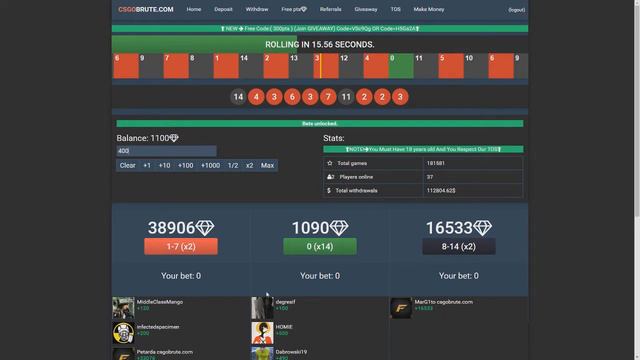Screen dimensions: 640x360
Task: Click the CSGOBRUTE.COM logo
Action: (x=146, y=9)
